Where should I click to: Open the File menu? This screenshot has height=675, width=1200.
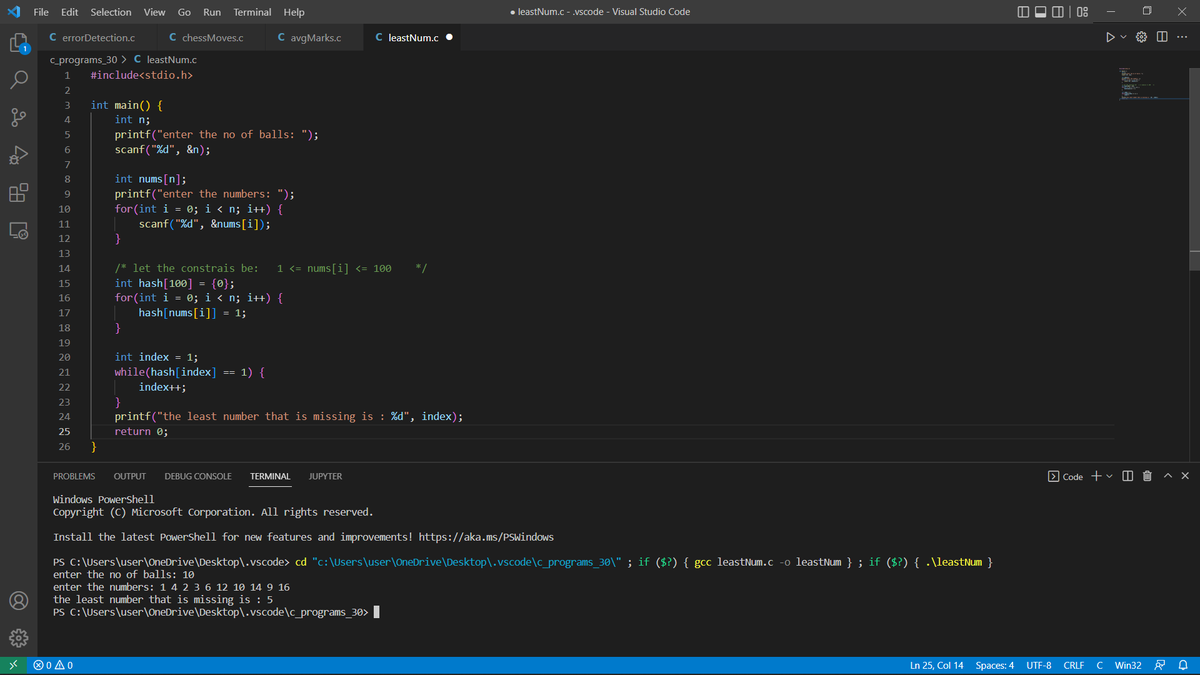42,12
